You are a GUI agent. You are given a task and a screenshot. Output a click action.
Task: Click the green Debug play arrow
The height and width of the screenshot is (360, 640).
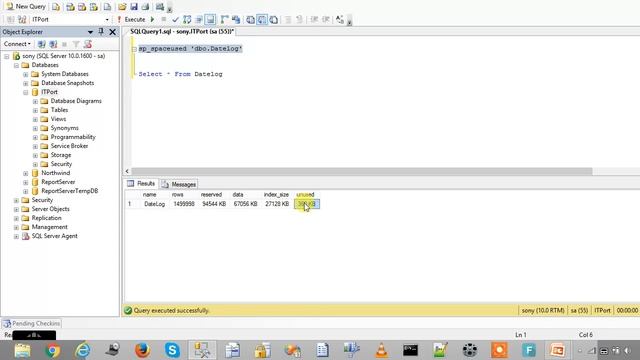click(152, 19)
